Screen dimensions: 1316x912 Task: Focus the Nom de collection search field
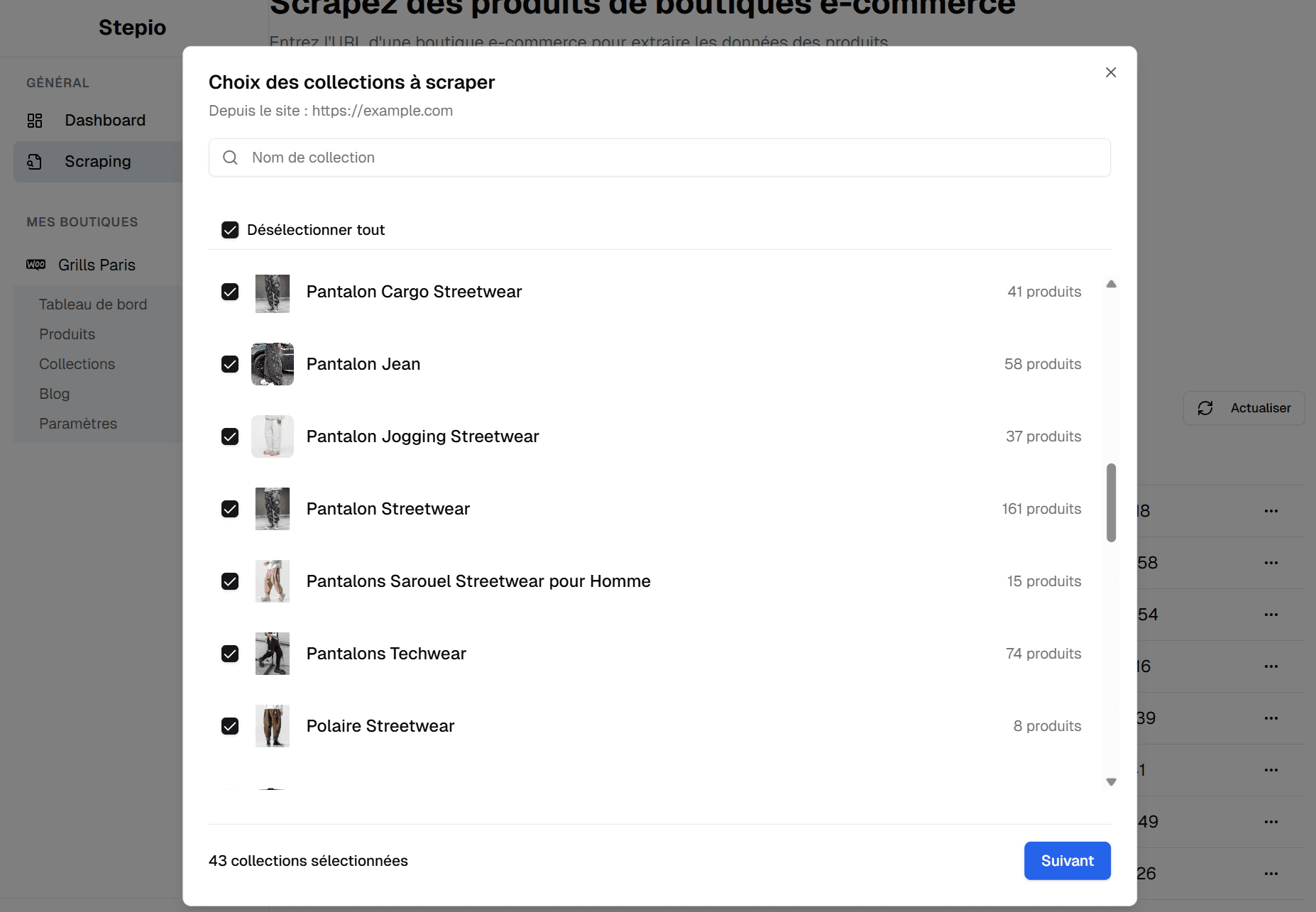(x=667, y=158)
